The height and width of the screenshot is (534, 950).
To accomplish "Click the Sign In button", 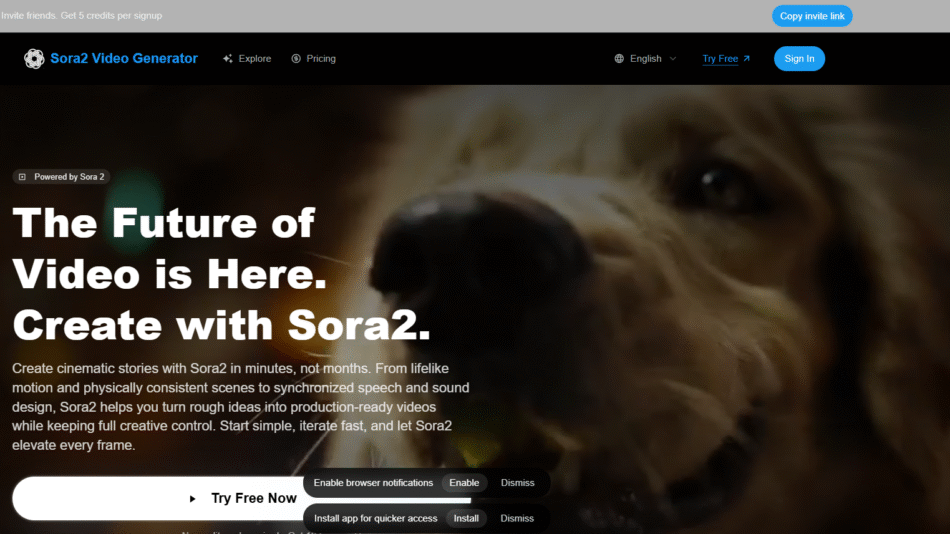I will [x=799, y=59].
